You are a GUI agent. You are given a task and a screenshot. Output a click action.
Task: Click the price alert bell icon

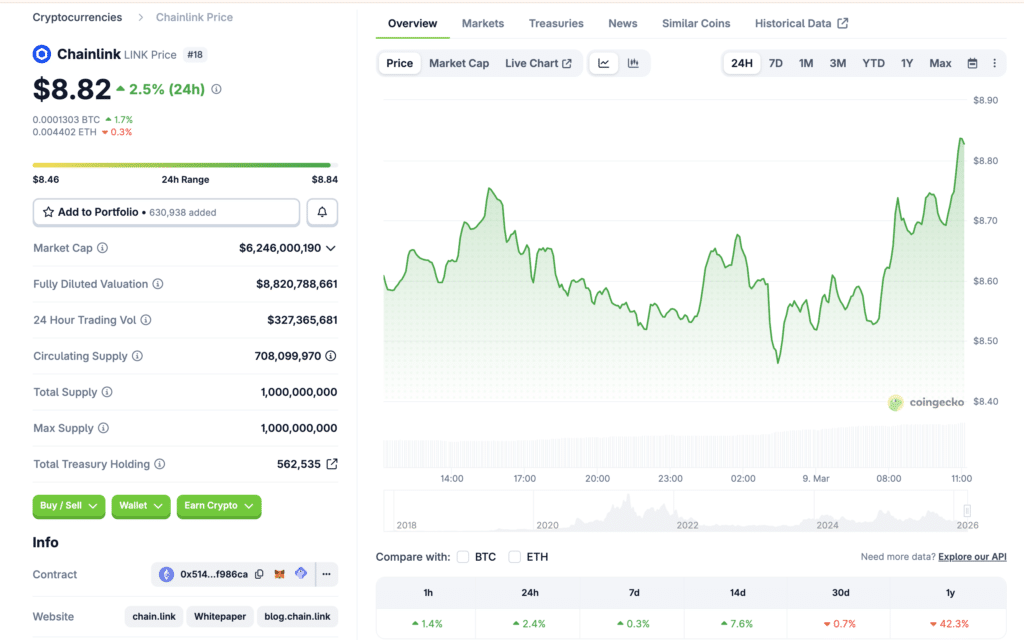coord(322,212)
